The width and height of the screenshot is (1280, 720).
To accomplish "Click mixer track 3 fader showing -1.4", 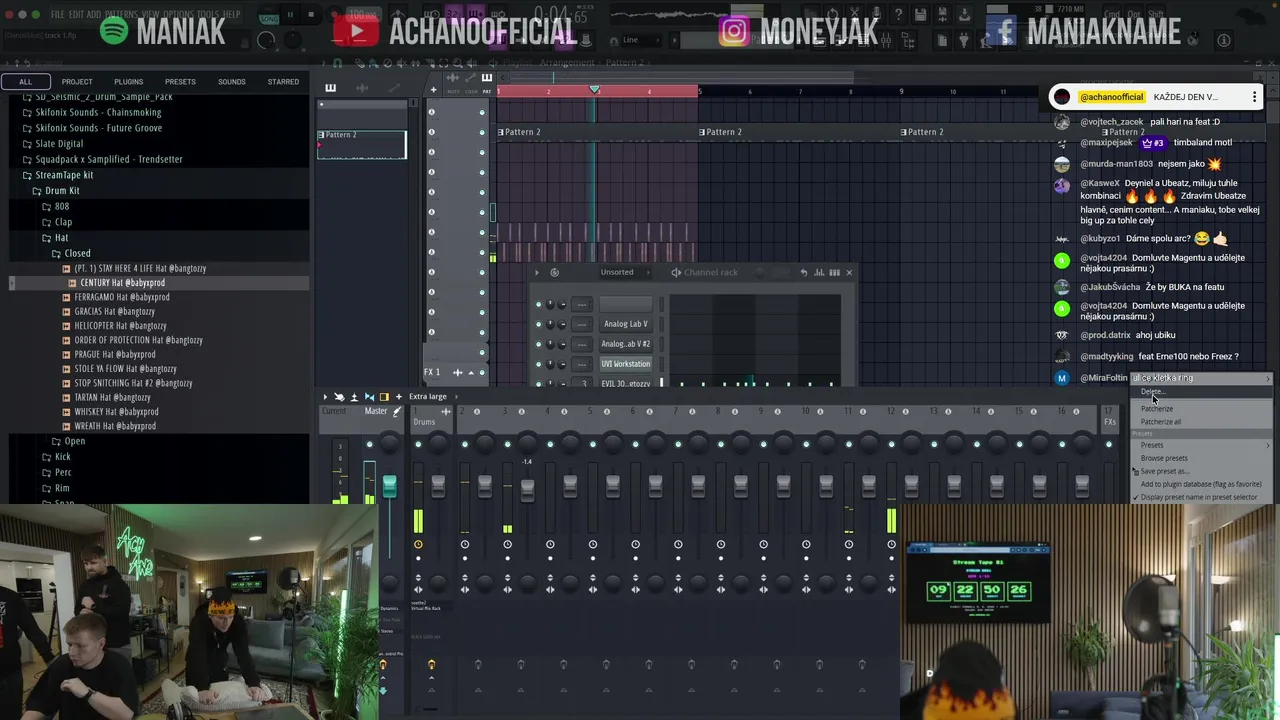I will pos(527,489).
